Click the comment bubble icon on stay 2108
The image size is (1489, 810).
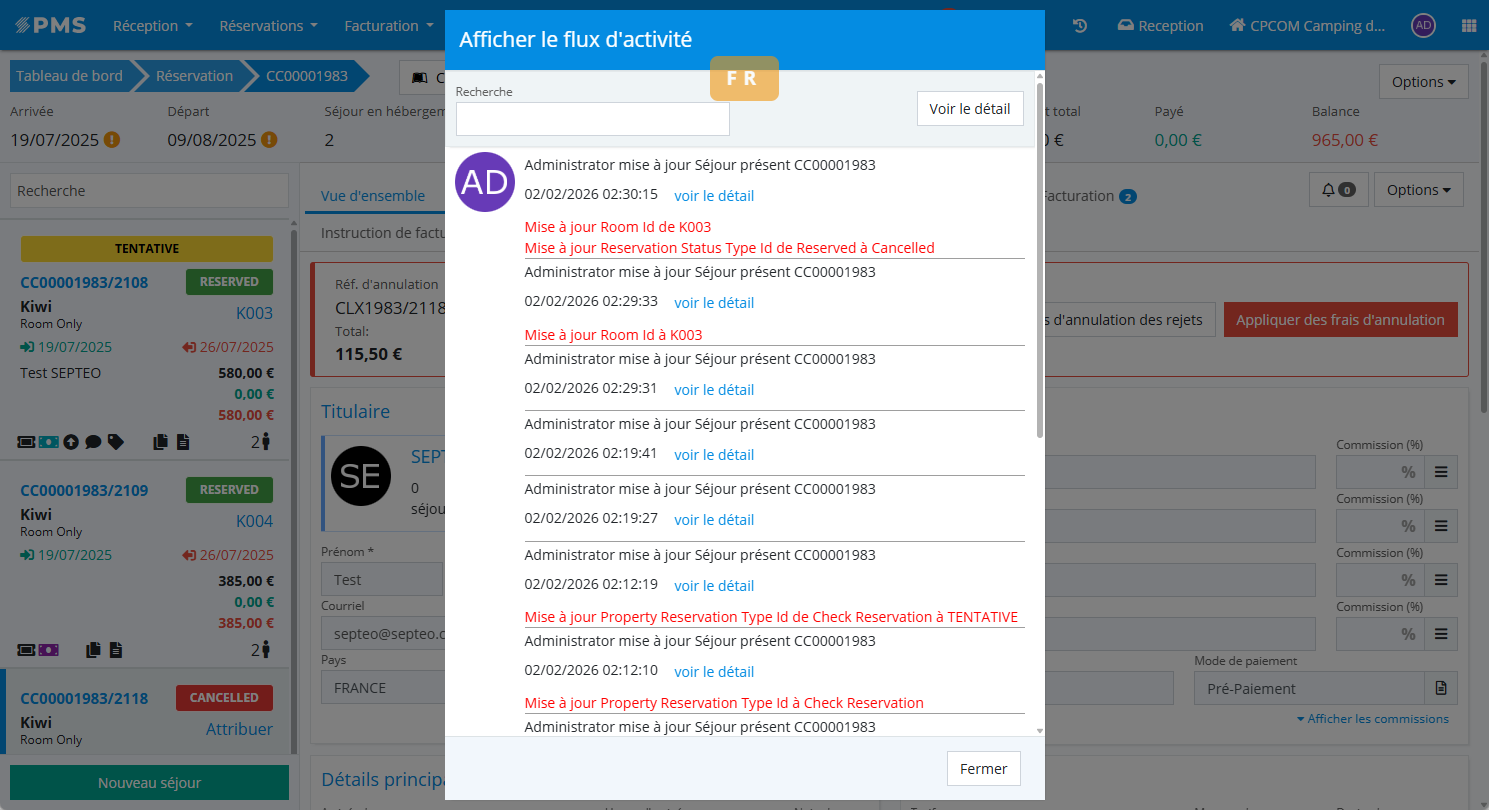tap(93, 441)
